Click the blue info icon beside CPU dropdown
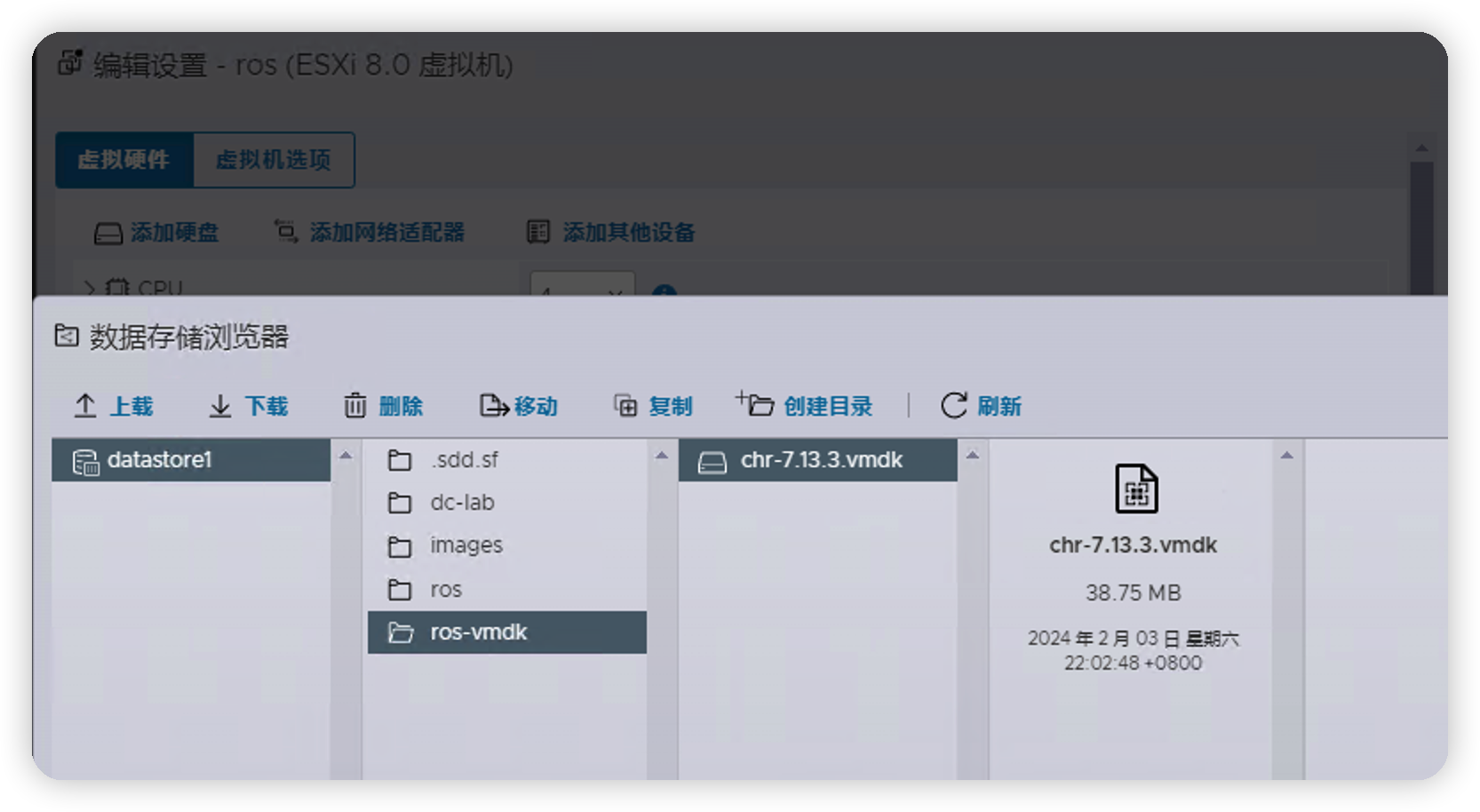Screen dimensions: 1480x812 pyautogui.click(x=664, y=291)
